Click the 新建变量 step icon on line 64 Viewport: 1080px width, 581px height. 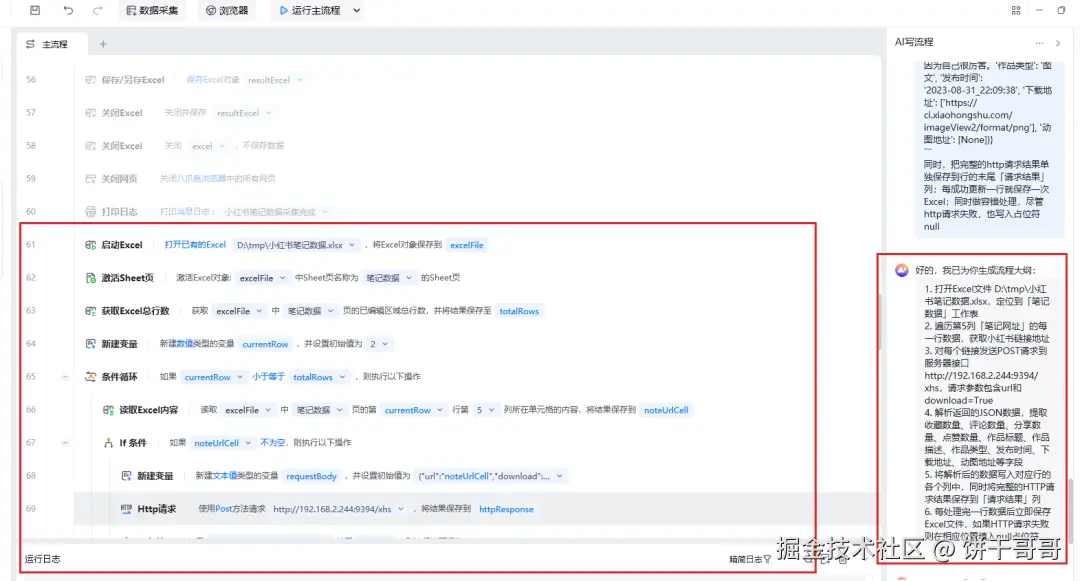(90, 344)
